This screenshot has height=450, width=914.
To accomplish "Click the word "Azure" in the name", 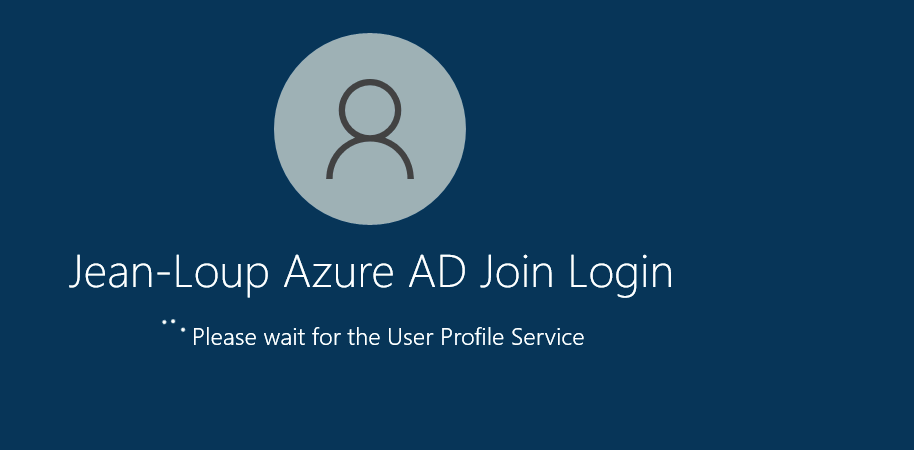I will point(338,273).
